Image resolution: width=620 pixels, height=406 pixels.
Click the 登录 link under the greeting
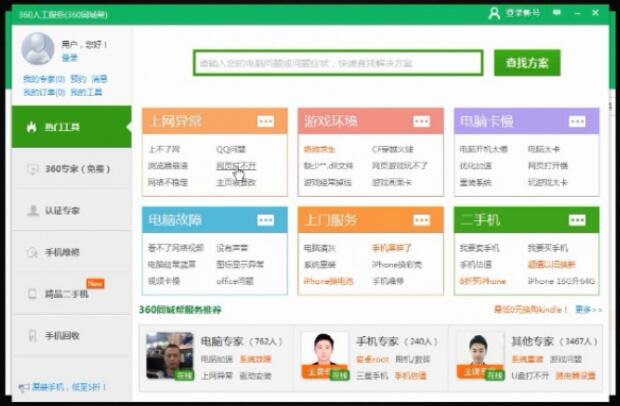70,58
